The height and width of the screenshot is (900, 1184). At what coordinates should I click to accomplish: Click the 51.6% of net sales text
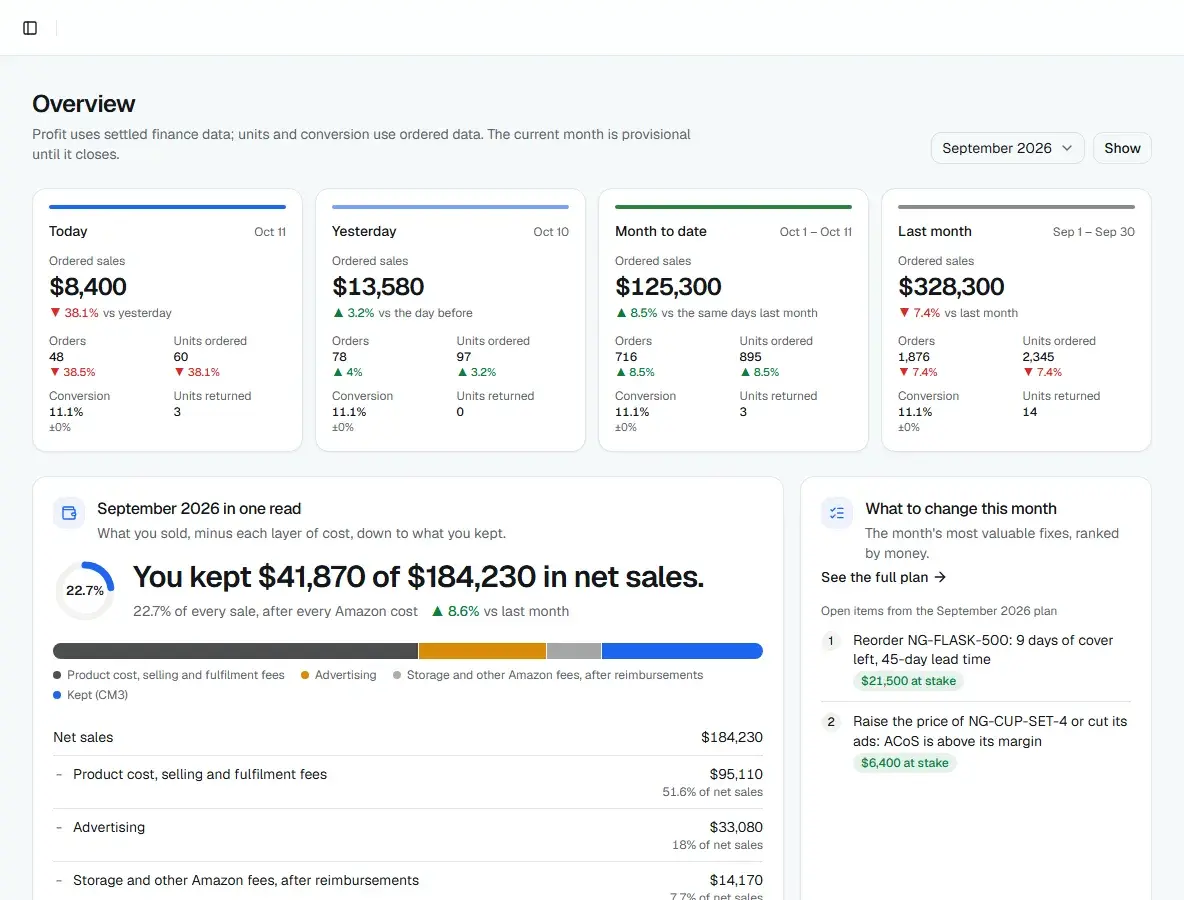[x=712, y=792]
